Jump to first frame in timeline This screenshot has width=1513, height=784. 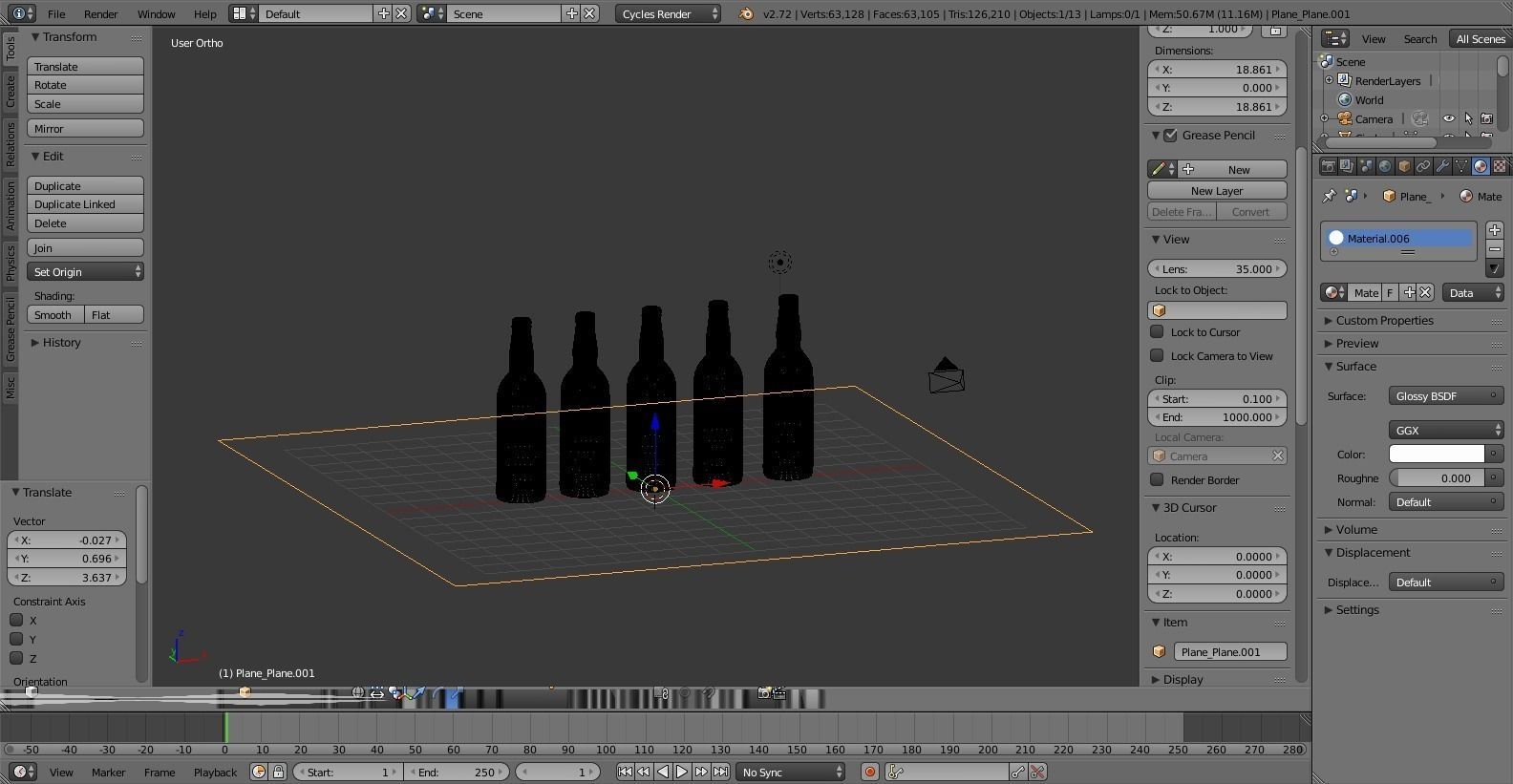(625, 772)
